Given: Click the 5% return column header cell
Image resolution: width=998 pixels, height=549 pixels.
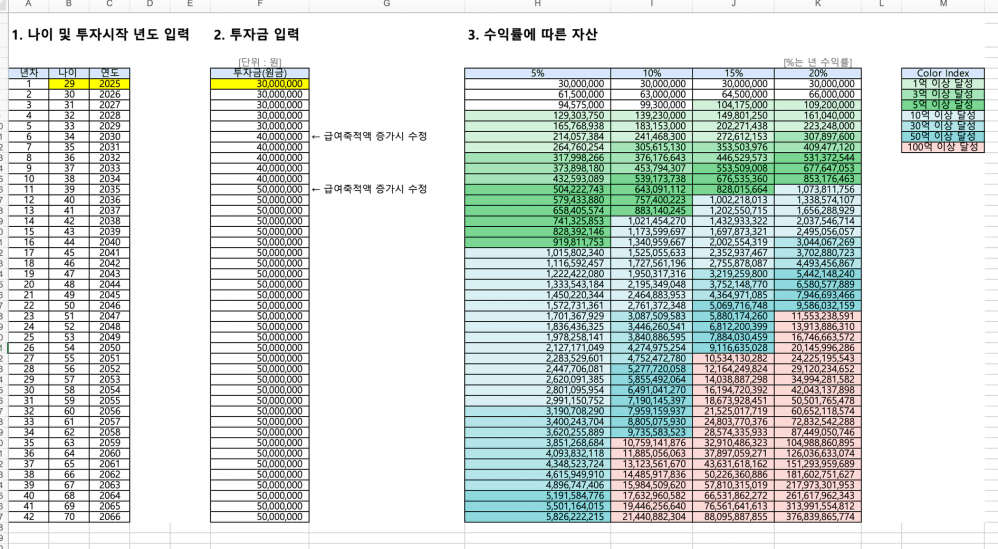Looking at the screenshot, I should (x=537, y=73).
